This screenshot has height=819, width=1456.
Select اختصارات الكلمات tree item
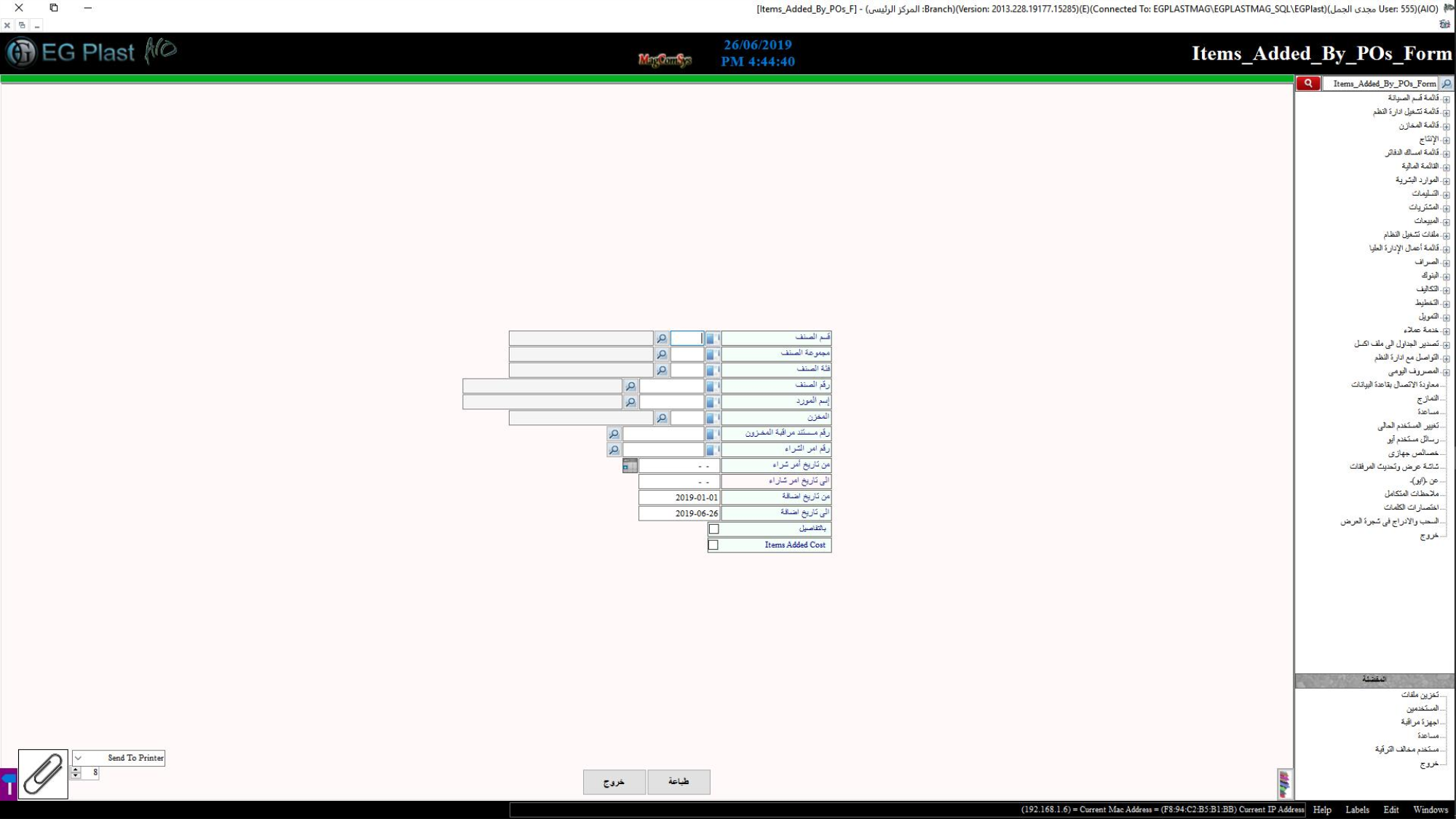pos(1412,507)
